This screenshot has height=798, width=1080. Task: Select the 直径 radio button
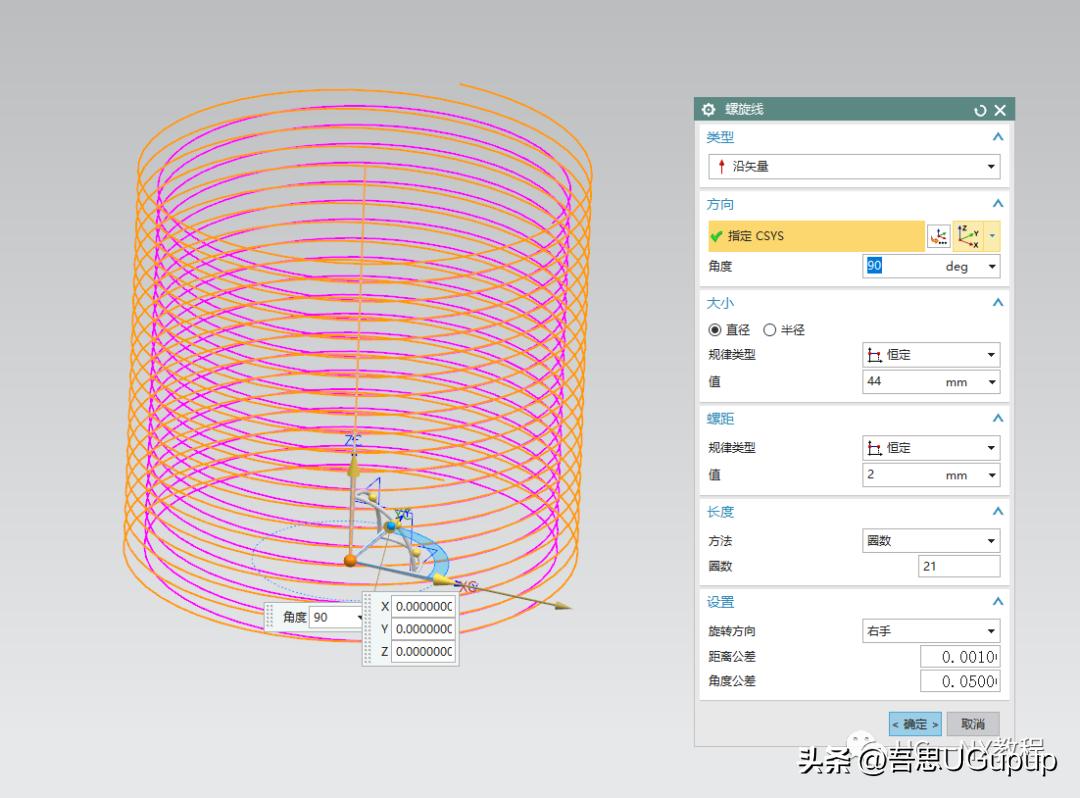pyautogui.click(x=714, y=329)
